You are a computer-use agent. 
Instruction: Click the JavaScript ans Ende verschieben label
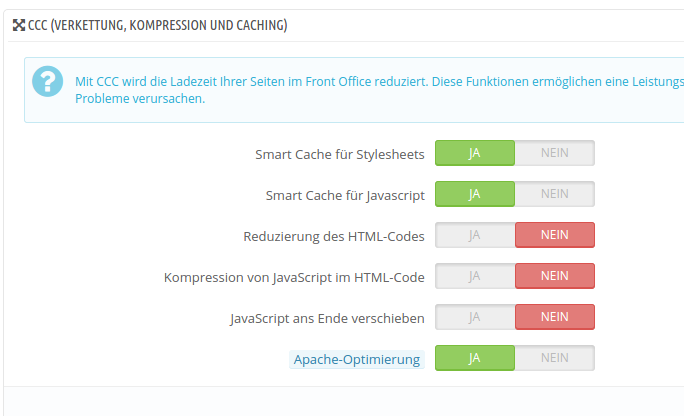point(327,318)
